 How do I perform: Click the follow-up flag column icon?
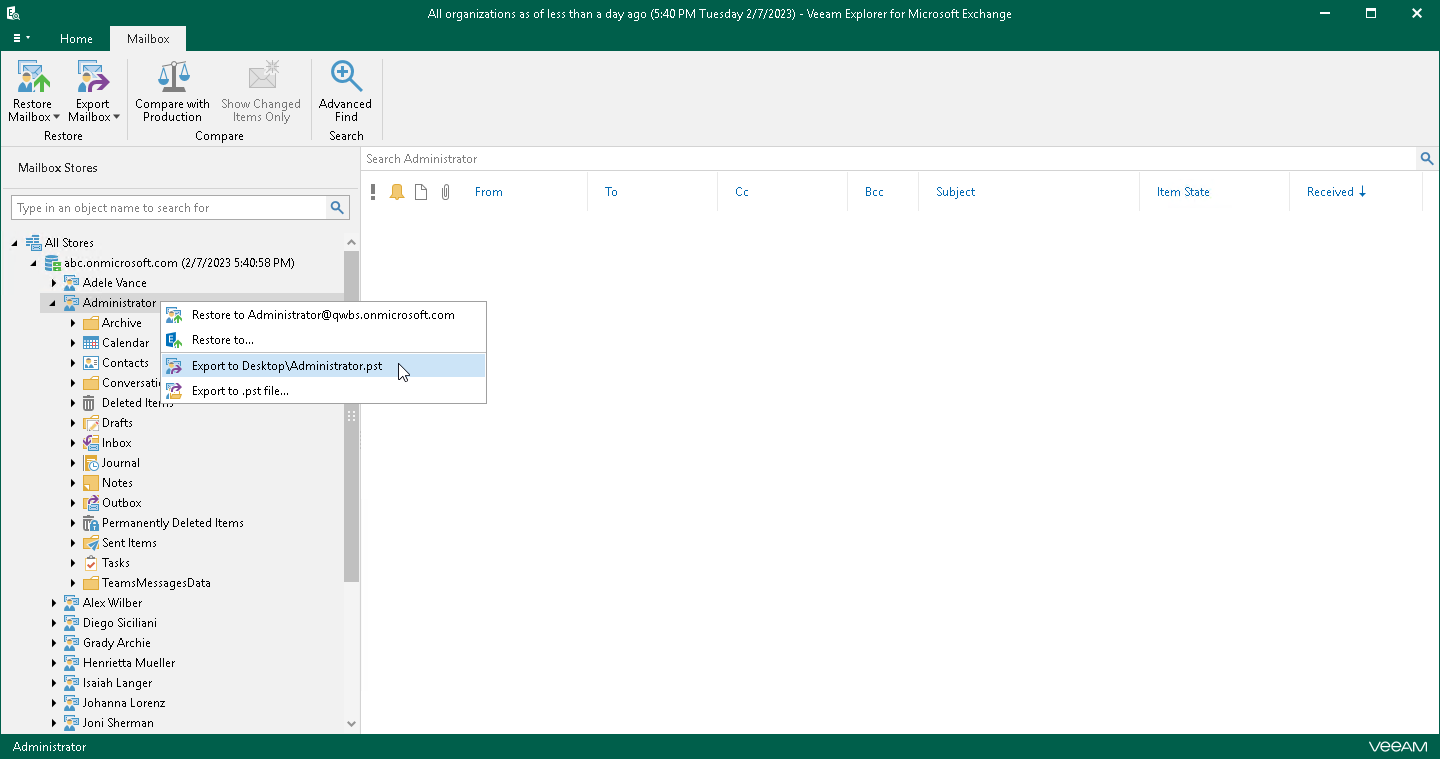(396, 191)
